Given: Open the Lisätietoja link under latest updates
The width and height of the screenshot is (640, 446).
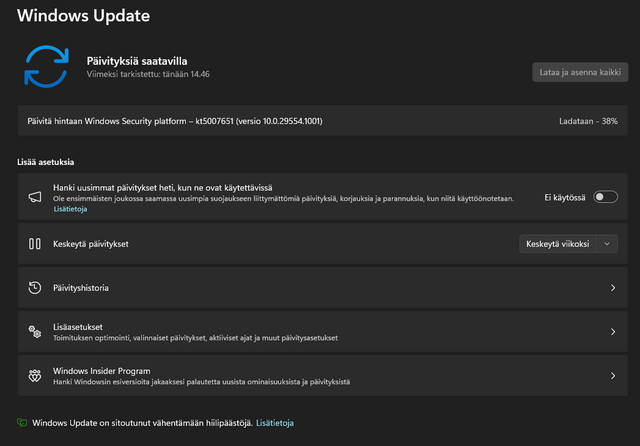Looking at the screenshot, I should click(x=70, y=209).
